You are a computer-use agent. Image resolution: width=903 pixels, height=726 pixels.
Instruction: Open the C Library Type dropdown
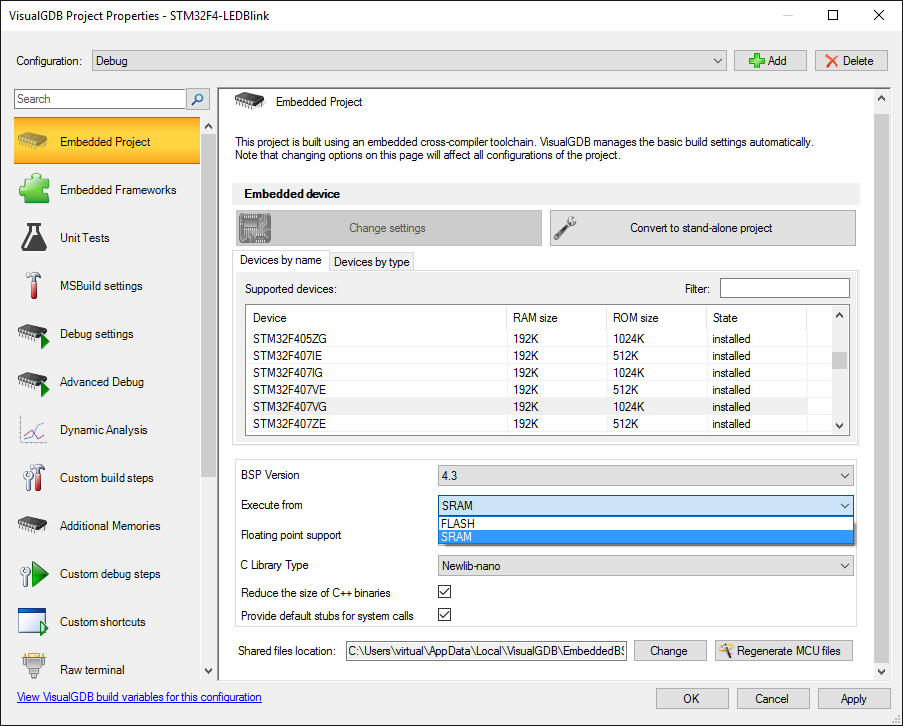(x=645, y=566)
